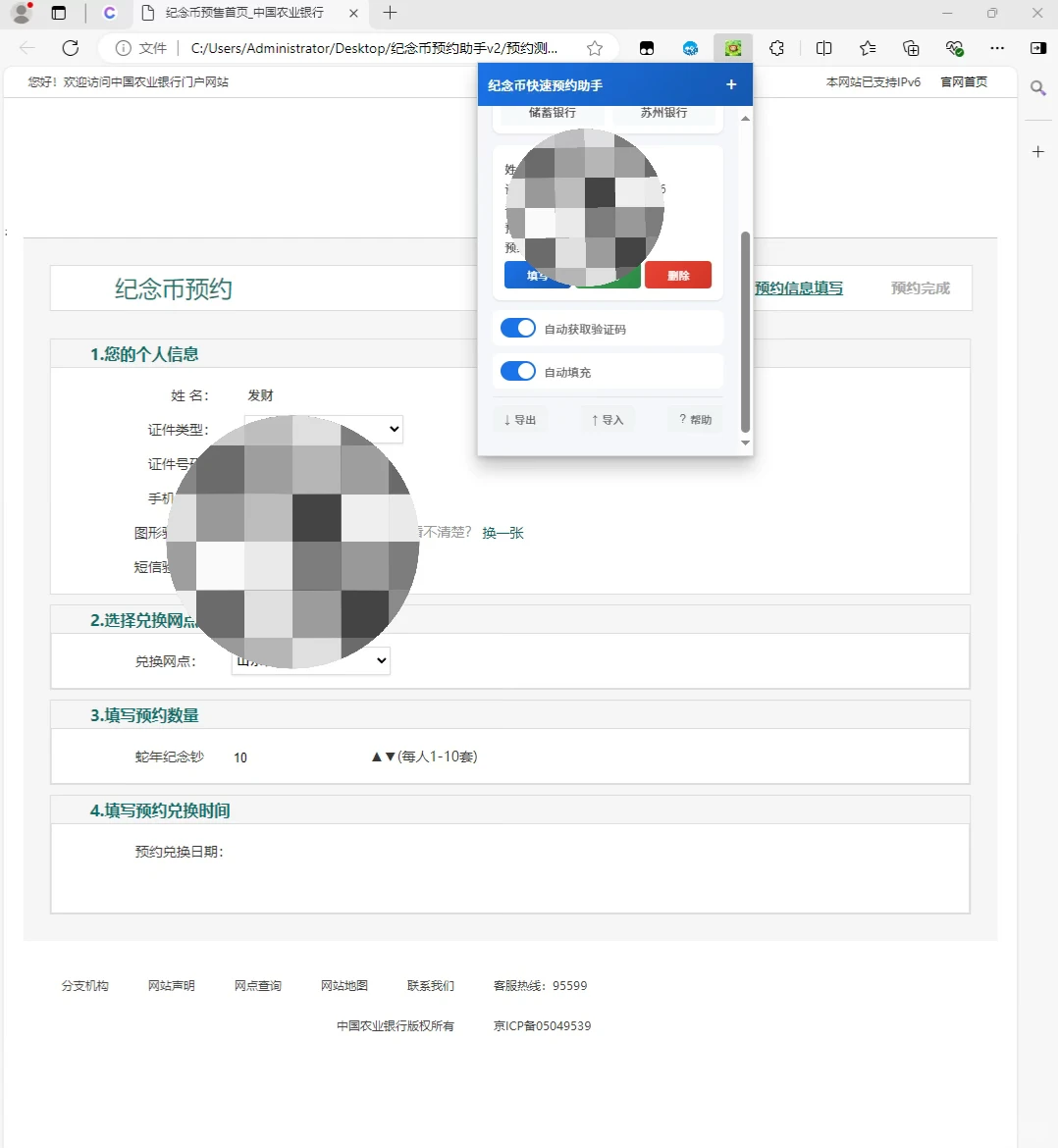Click the Refresh page icon

71,48
